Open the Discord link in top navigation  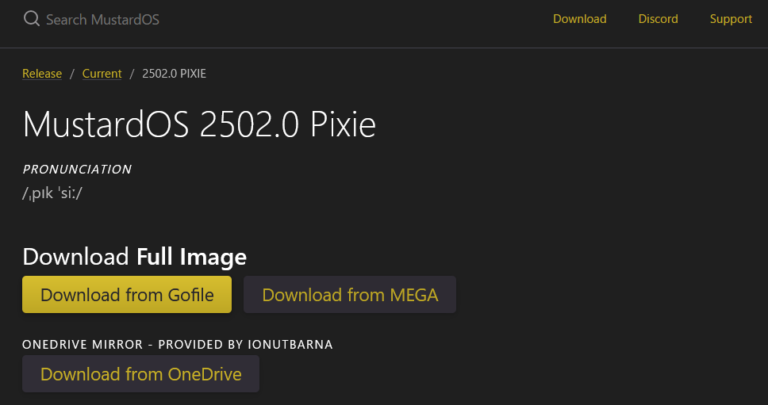point(658,19)
